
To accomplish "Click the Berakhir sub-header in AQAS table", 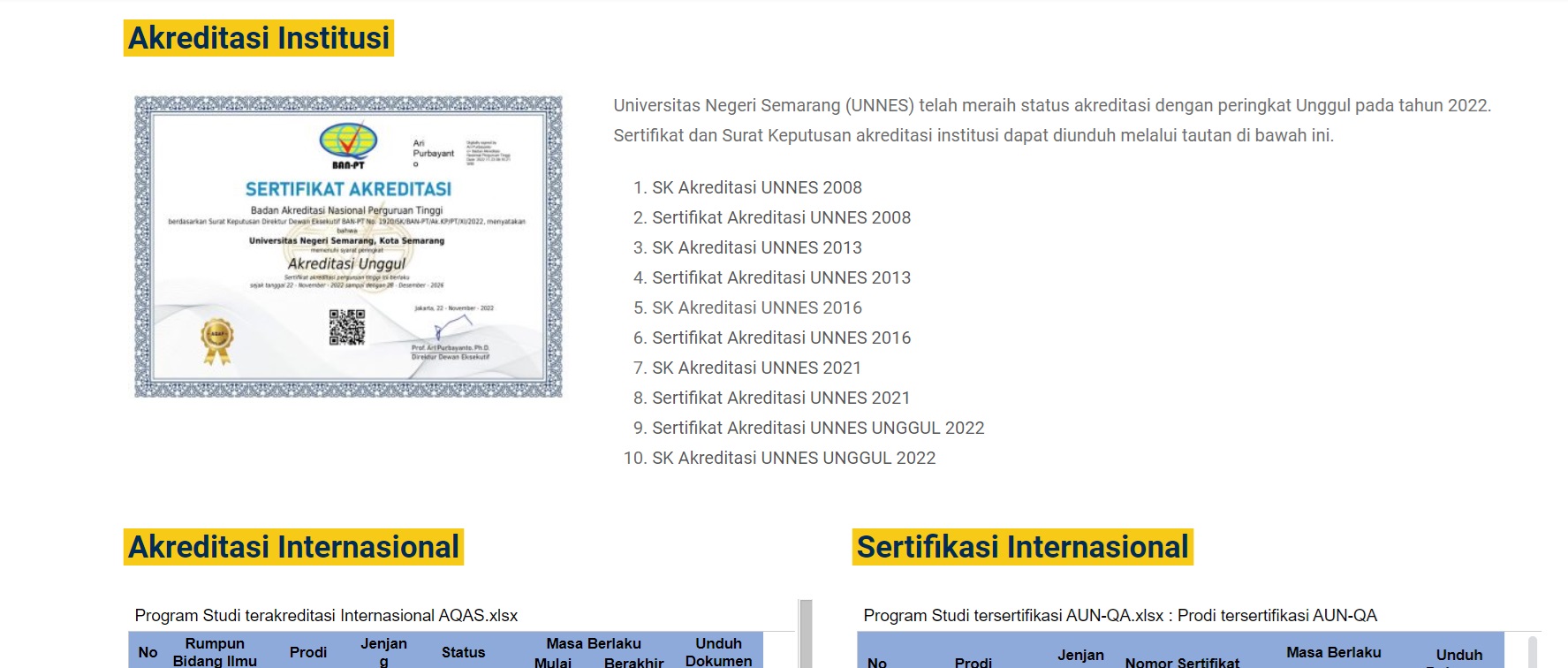I will point(634,662).
